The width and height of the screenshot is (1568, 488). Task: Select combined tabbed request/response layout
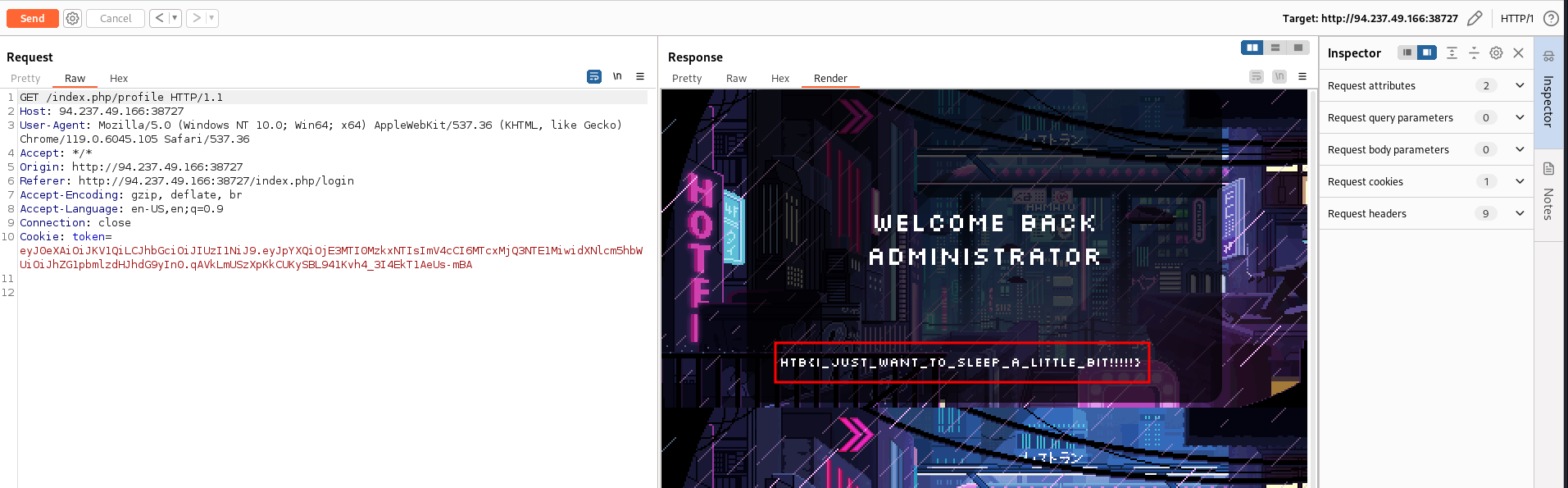(x=1298, y=48)
